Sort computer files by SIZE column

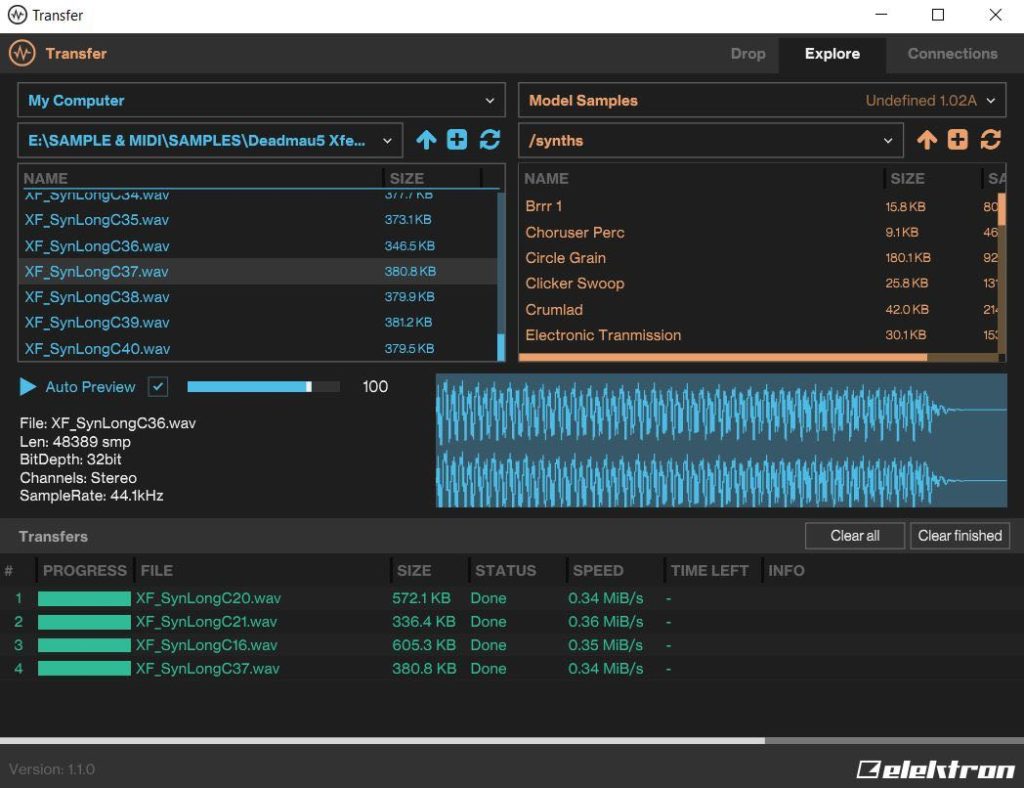point(432,178)
